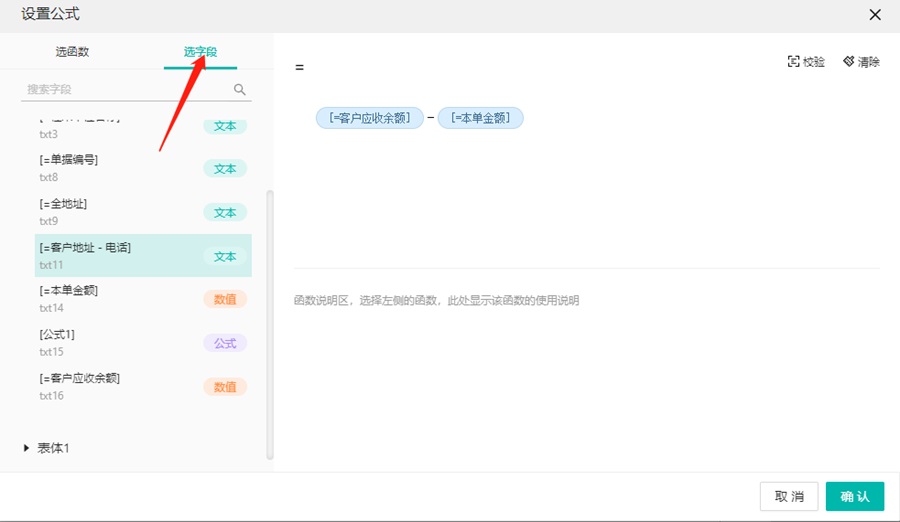Click the field list scrollbar
Screen dimensions: 900x522
click(x=270, y=324)
